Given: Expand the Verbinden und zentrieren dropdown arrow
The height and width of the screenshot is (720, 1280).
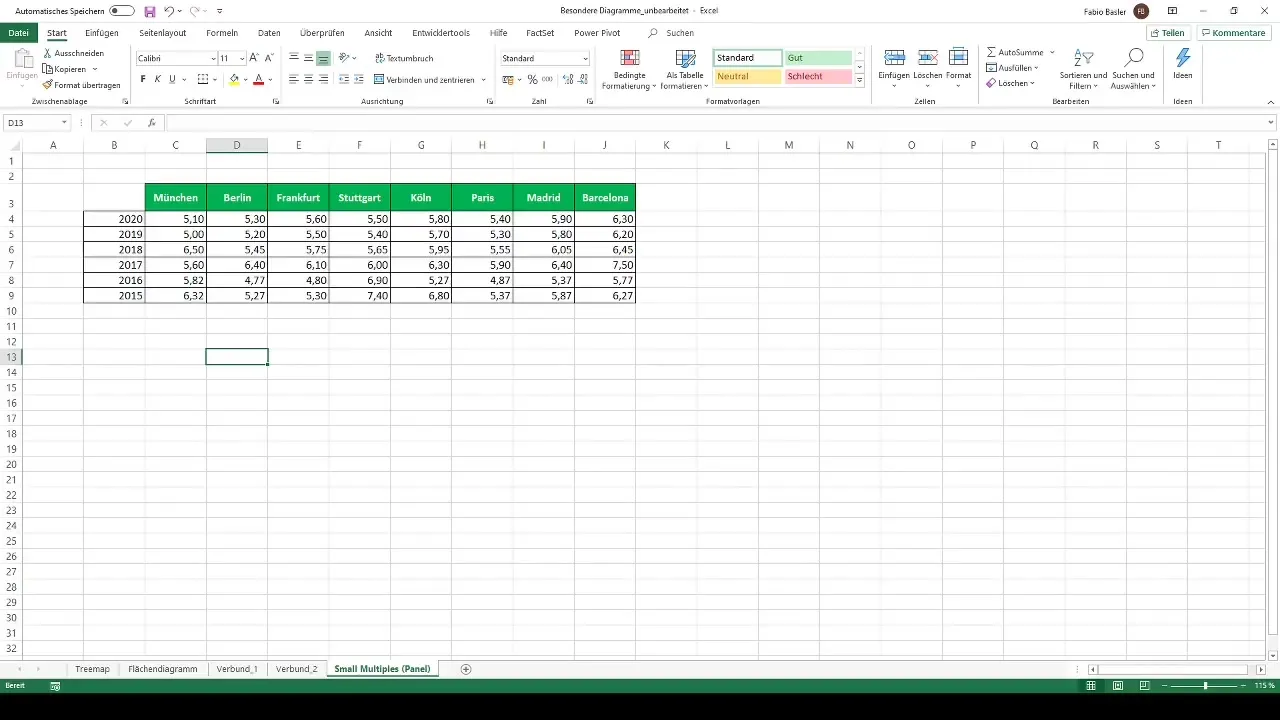Looking at the screenshot, I should (x=484, y=79).
